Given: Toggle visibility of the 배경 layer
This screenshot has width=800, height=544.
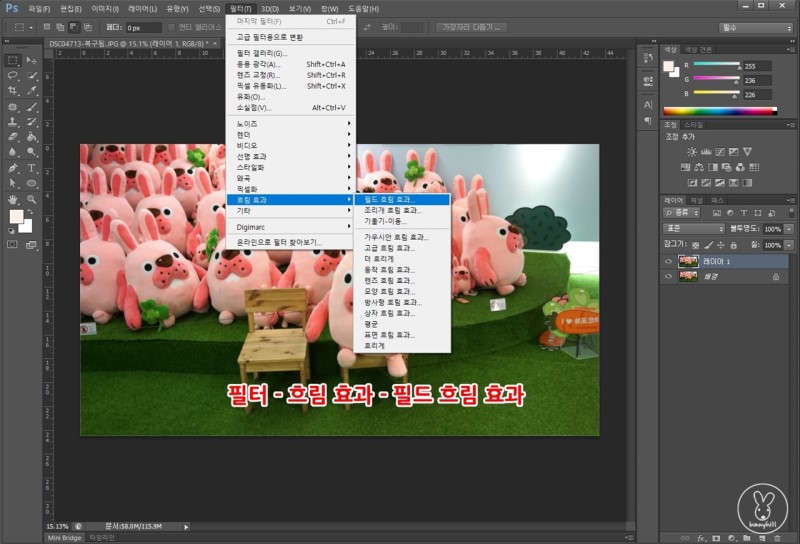Looking at the screenshot, I should (668, 276).
